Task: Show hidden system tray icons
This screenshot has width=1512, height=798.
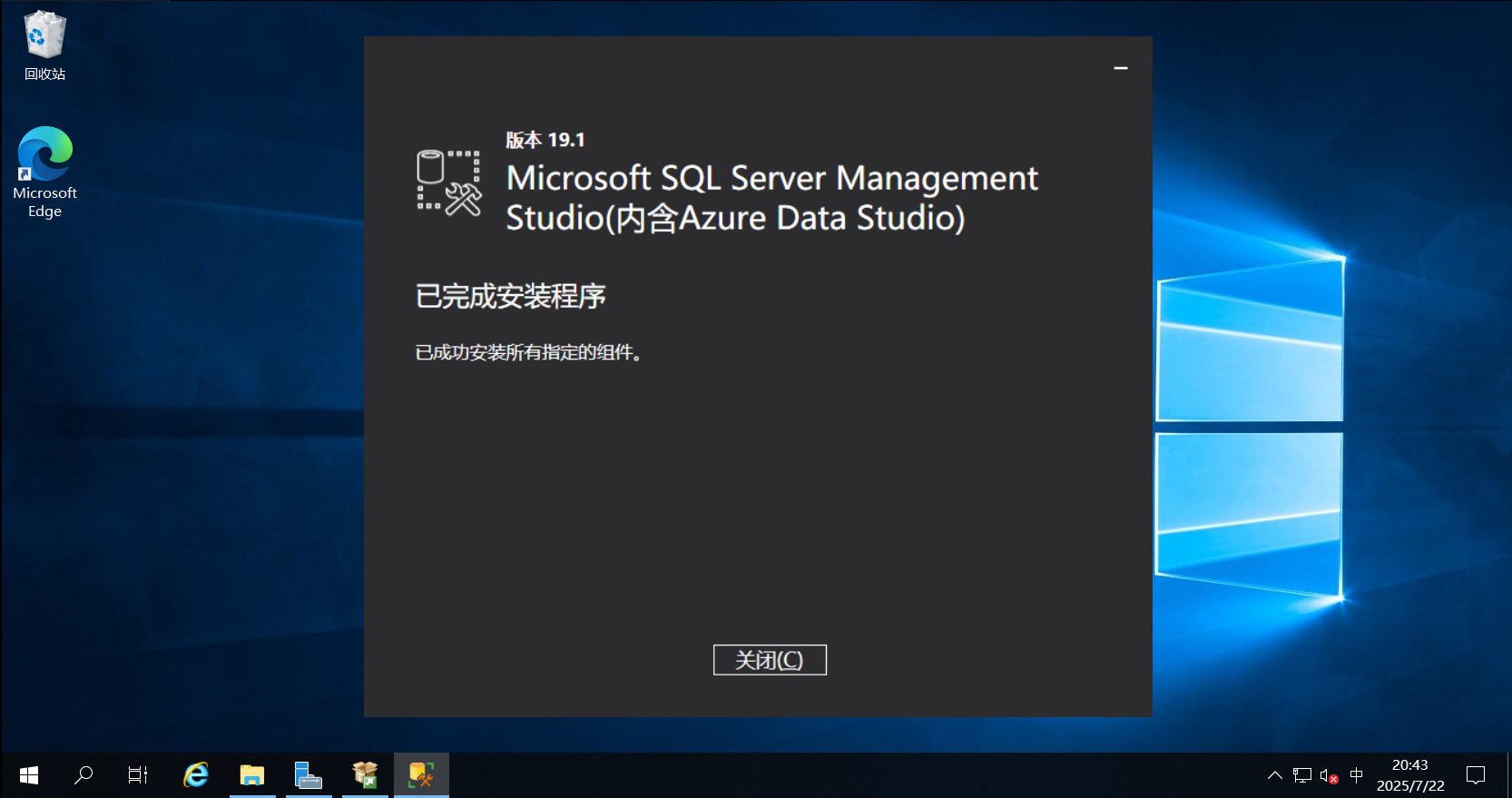Action: click(x=1275, y=775)
